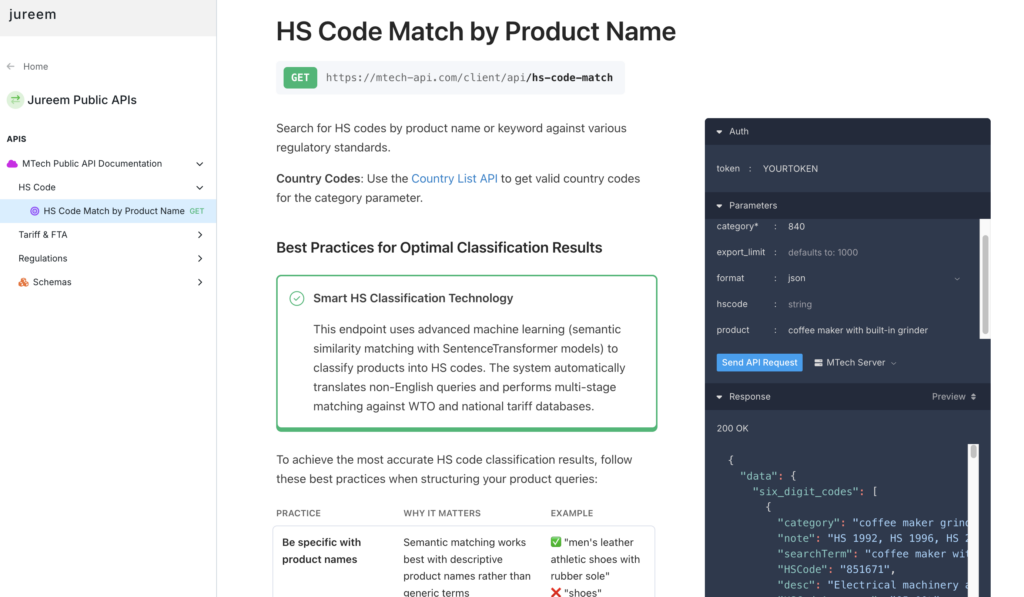The image size is (1024, 597).
Task: Click the Response panel vertical scrollbar
Action: pyautogui.click(x=973, y=452)
